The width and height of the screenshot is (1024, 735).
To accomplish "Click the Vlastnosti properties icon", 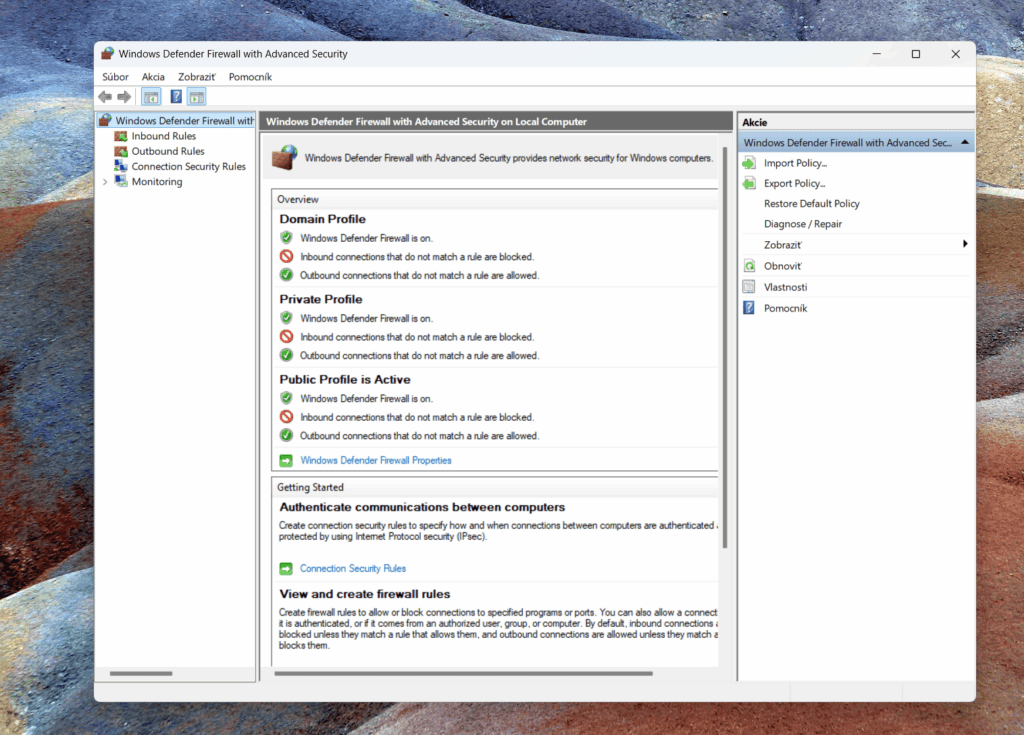I will click(x=749, y=287).
